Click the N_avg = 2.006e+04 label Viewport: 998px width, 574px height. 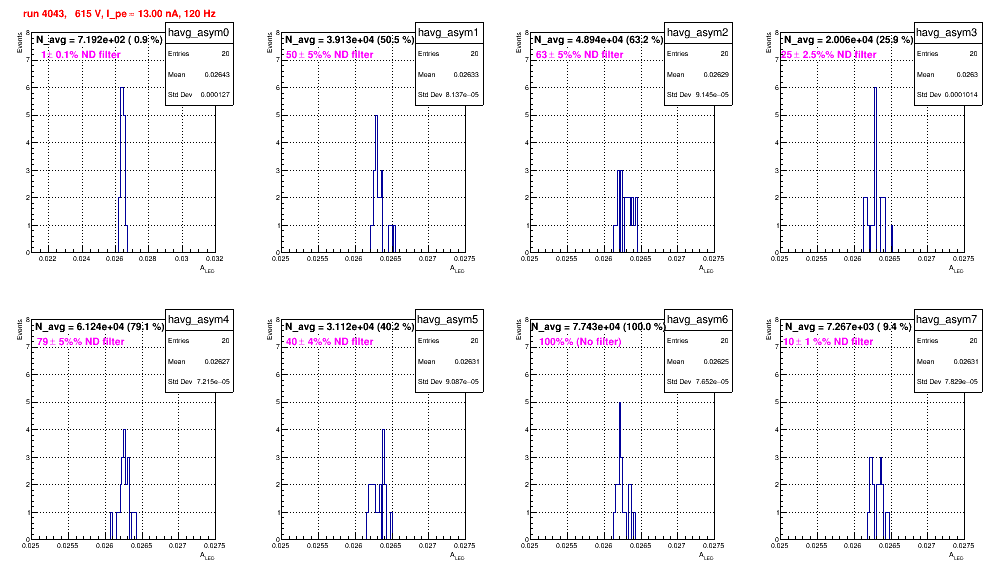coord(848,39)
